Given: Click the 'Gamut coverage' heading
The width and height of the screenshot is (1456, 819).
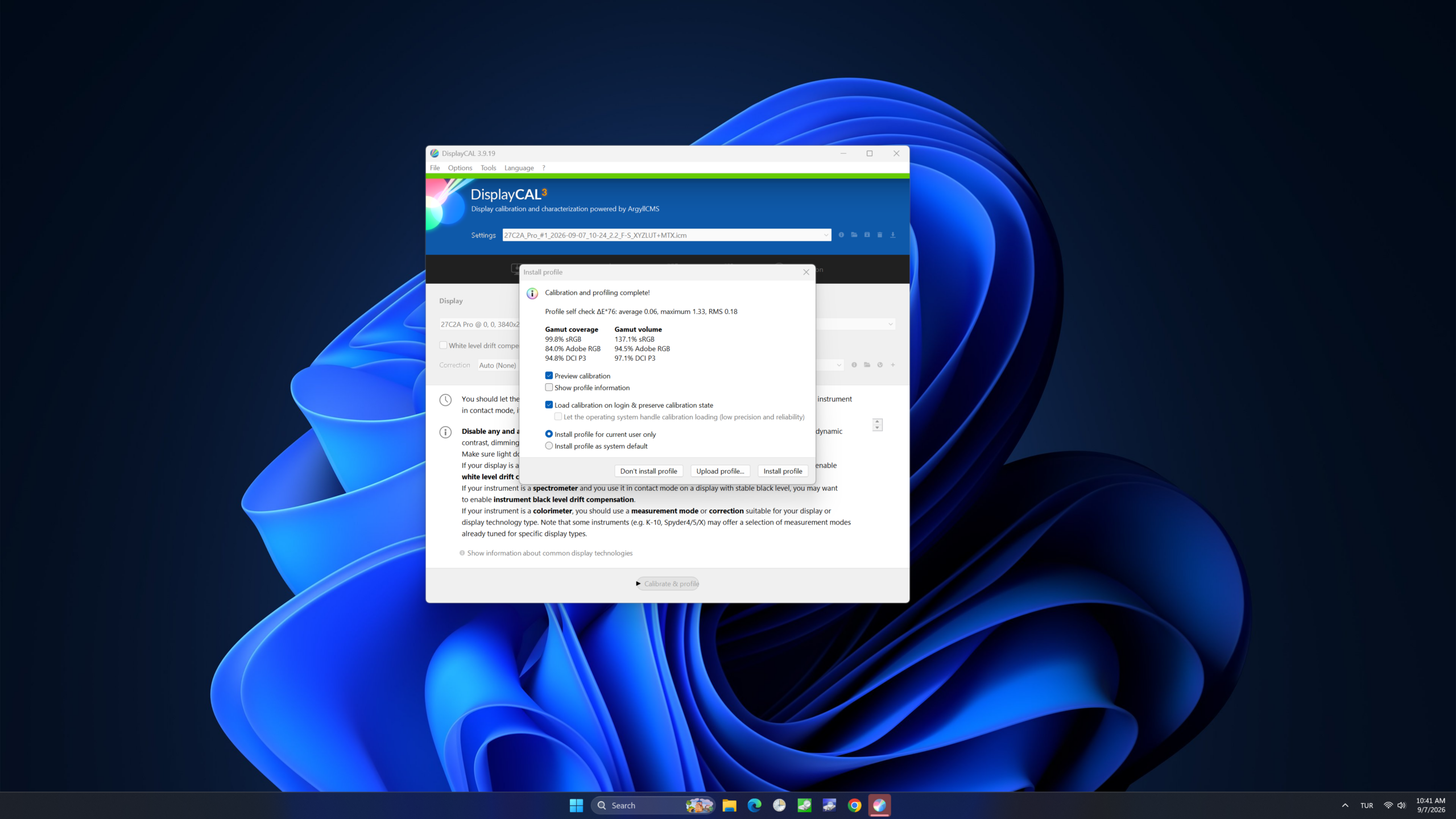Looking at the screenshot, I should tap(572, 330).
